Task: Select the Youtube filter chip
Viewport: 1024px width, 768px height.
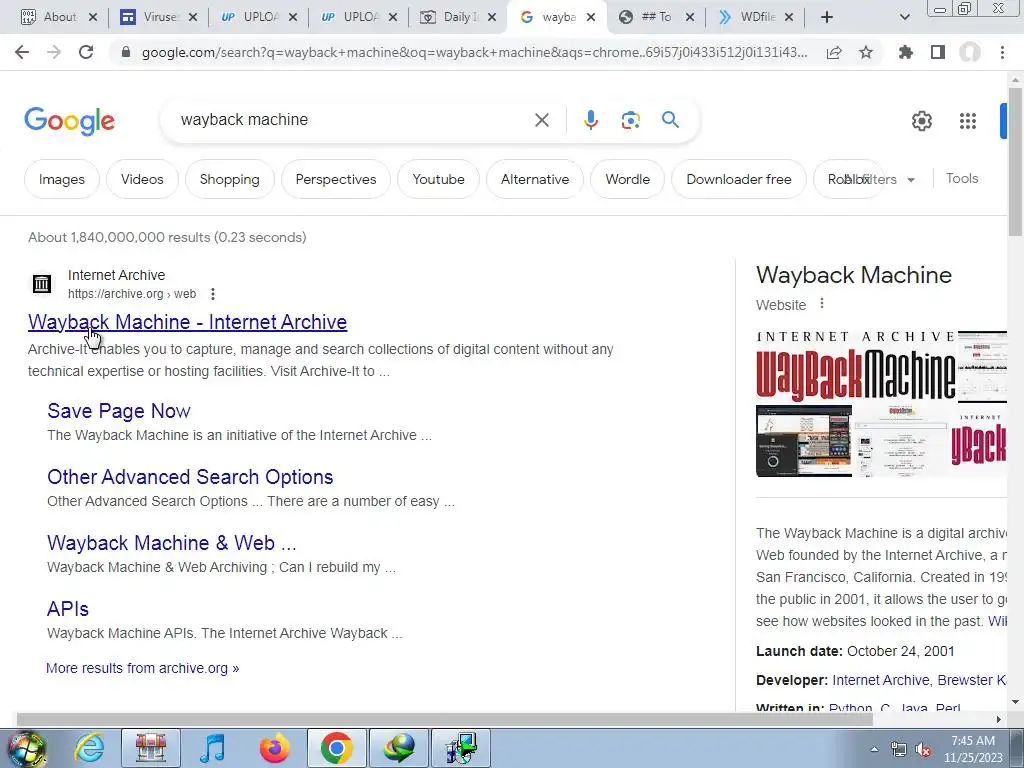Action: [438, 179]
